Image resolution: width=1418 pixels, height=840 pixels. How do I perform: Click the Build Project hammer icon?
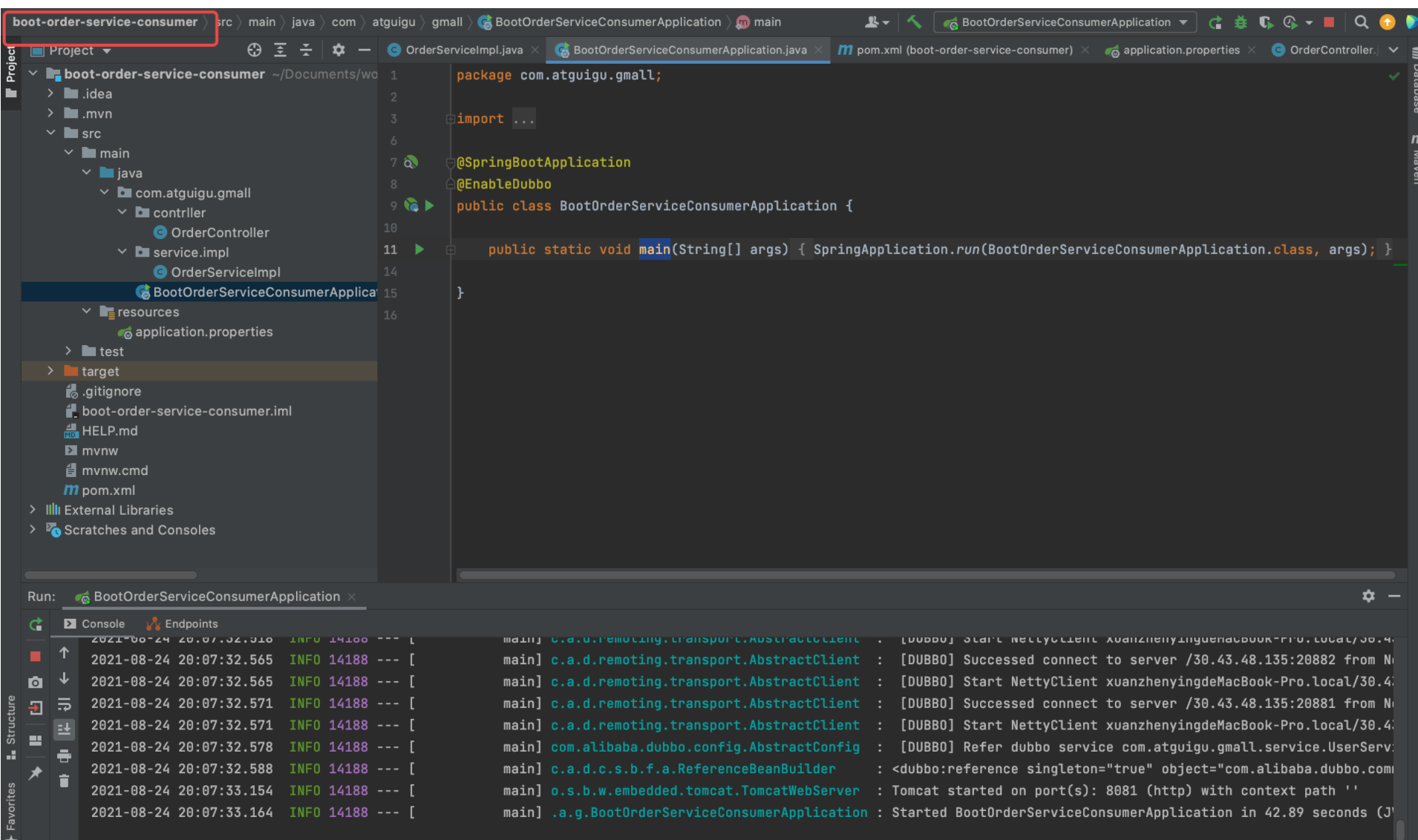(914, 22)
